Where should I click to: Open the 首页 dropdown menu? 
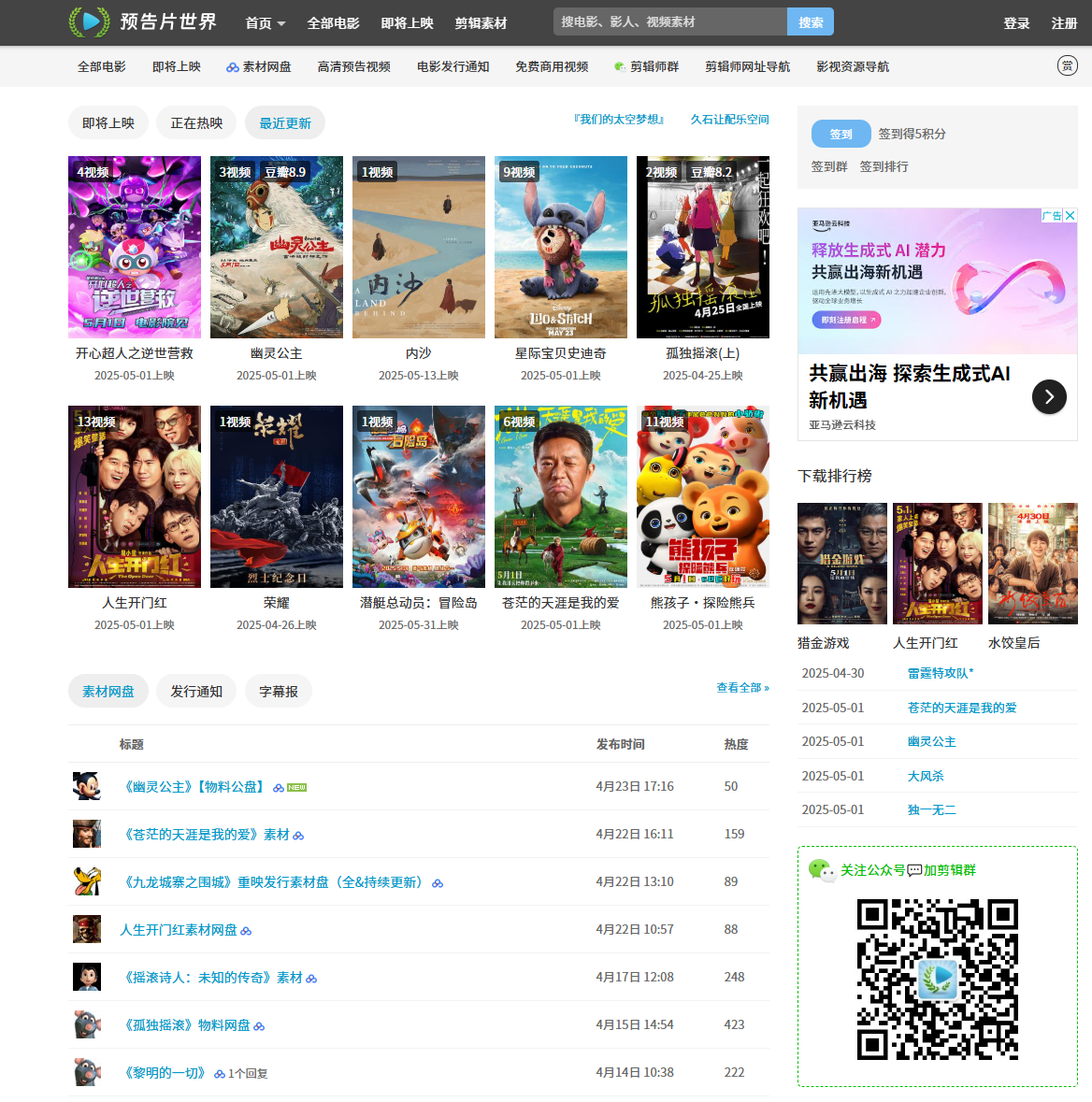(266, 23)
